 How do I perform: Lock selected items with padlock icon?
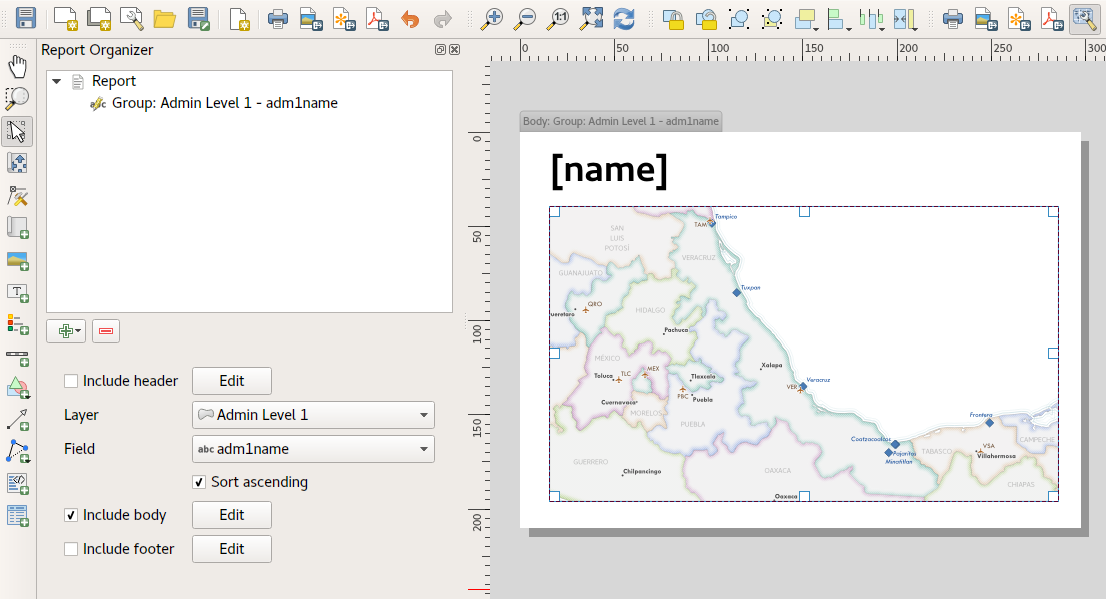(x=674, y=18)
